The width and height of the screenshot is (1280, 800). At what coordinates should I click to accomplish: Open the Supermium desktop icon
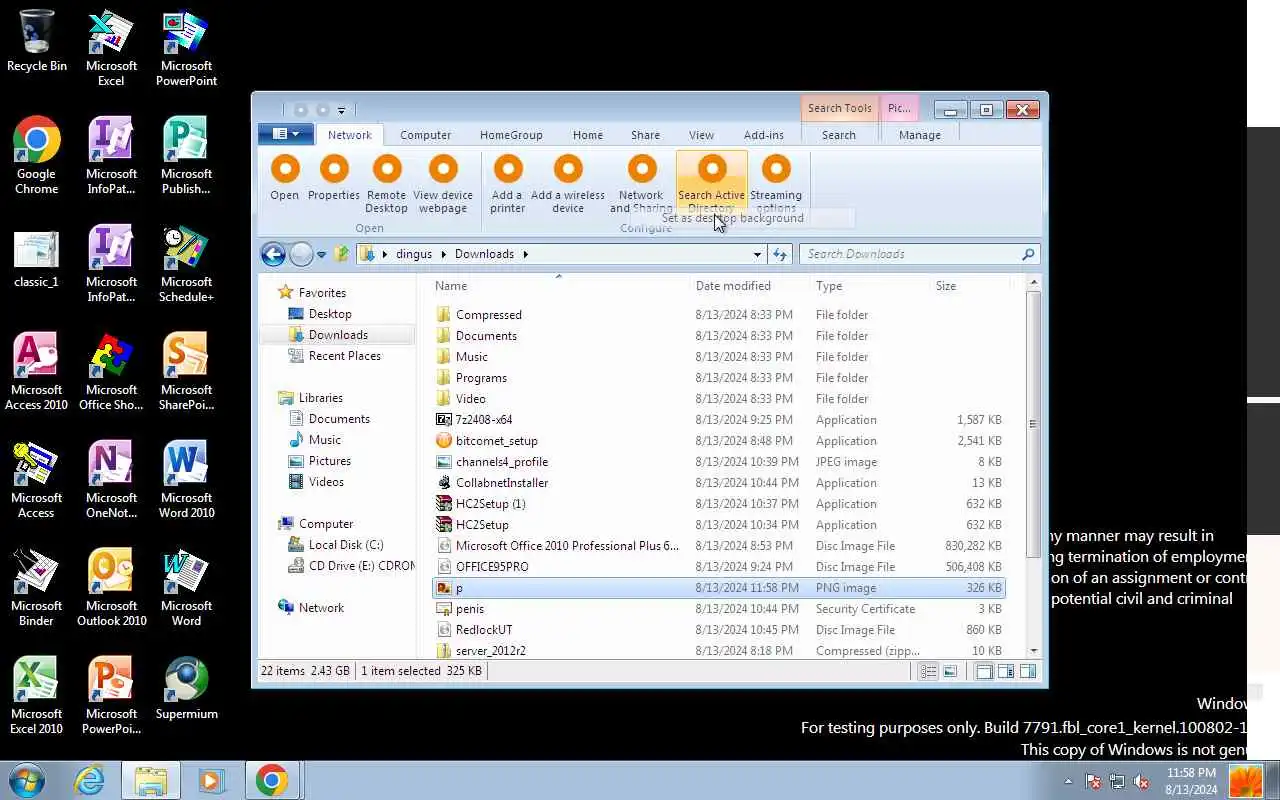pyautogui.click(x=186, y=688)
